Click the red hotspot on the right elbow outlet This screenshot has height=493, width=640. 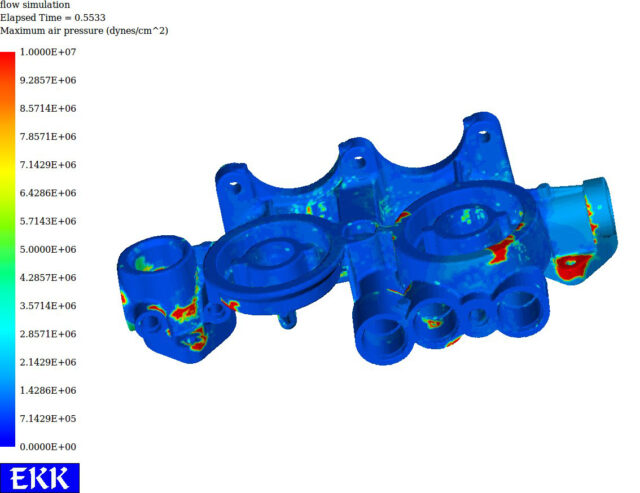(572, 266)
